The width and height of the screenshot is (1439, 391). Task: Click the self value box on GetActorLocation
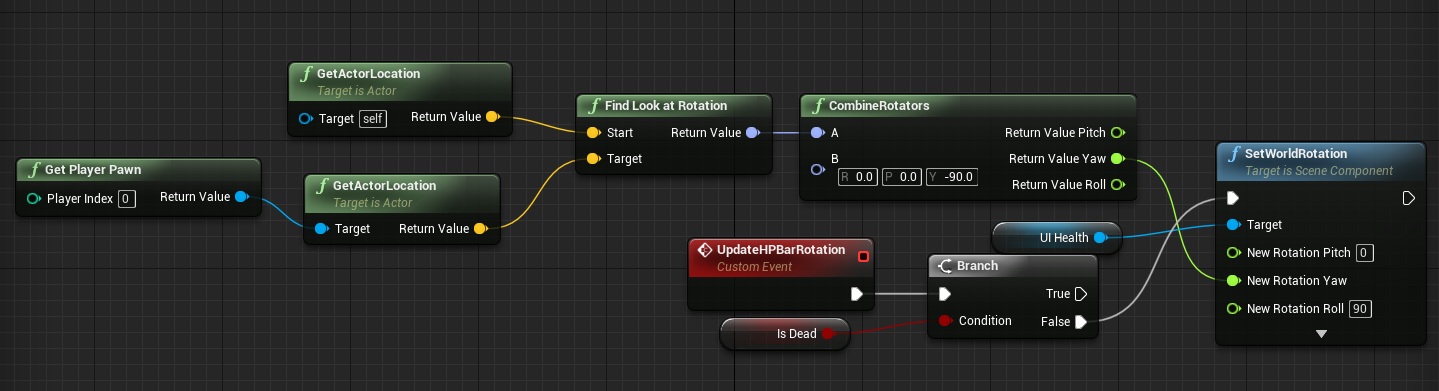372,118
